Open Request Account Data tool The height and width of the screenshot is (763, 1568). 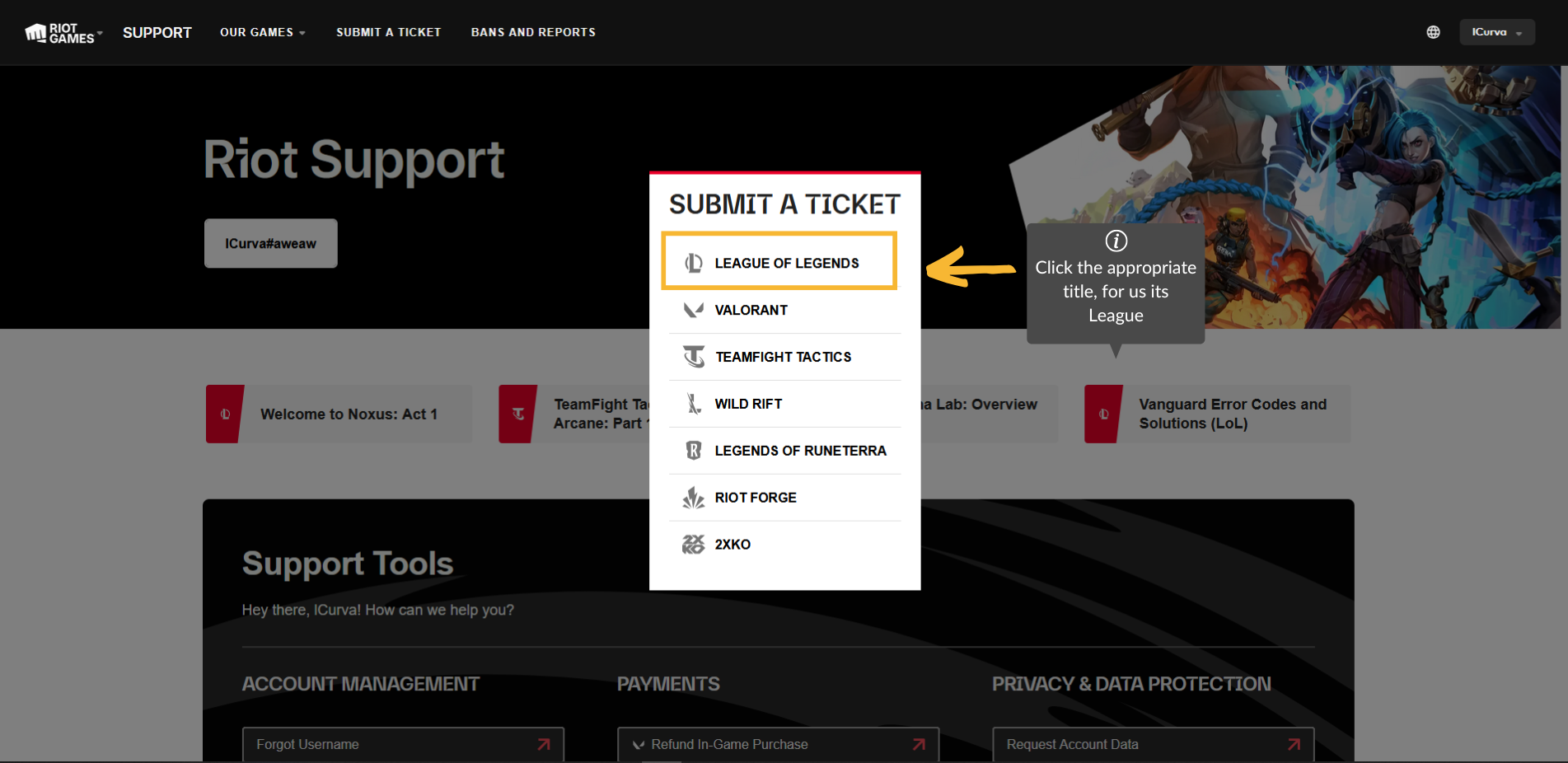pos(1154,744)
